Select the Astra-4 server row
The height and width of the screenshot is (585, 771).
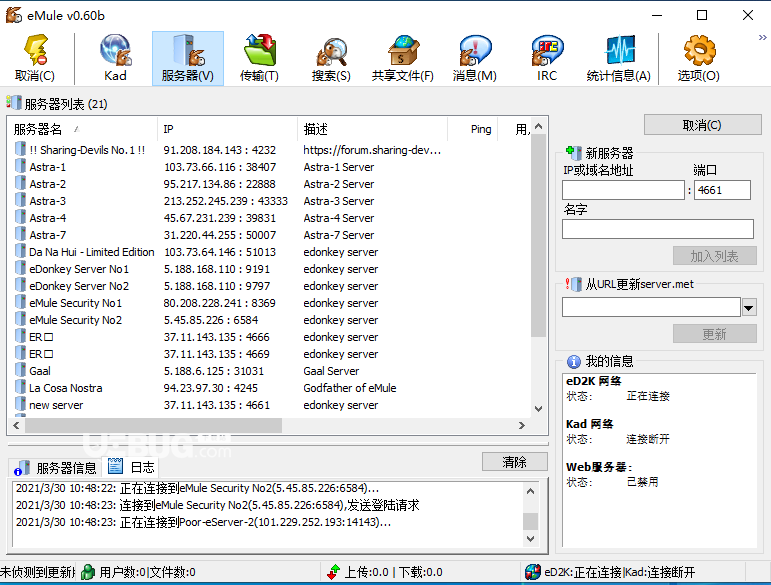(x=269, y=217)
